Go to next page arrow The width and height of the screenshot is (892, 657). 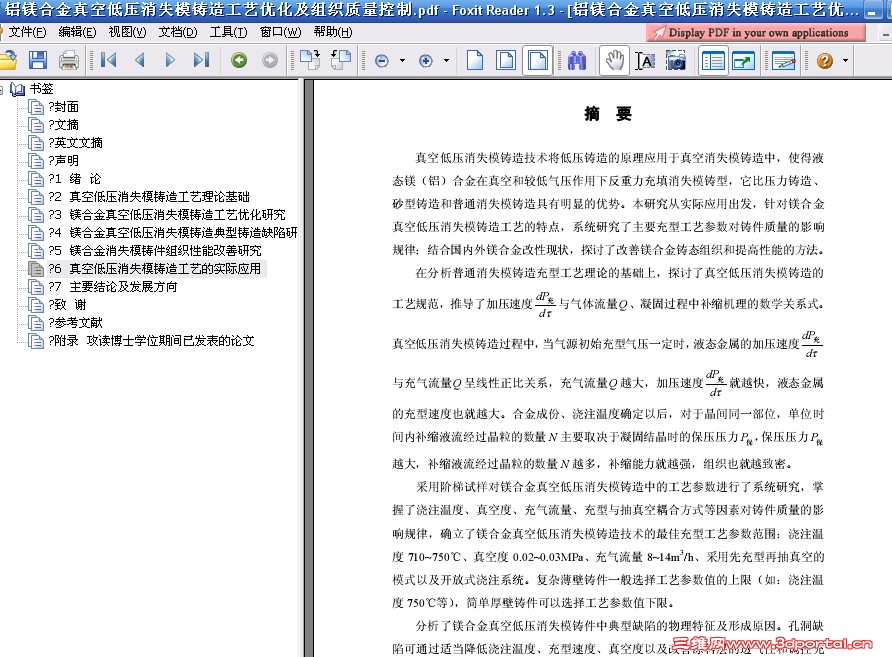pos(170,60)
